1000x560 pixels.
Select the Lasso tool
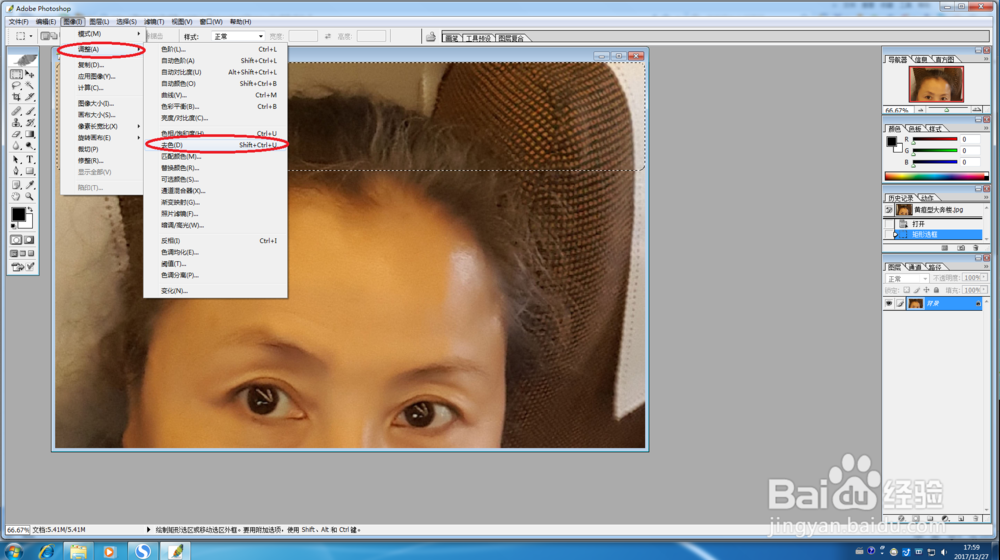point(16,85)
